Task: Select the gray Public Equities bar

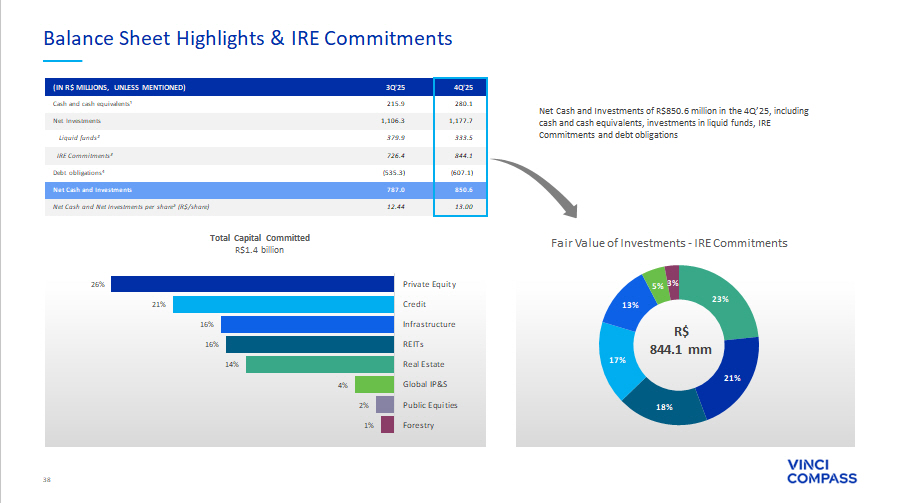Action: (385, 405)
